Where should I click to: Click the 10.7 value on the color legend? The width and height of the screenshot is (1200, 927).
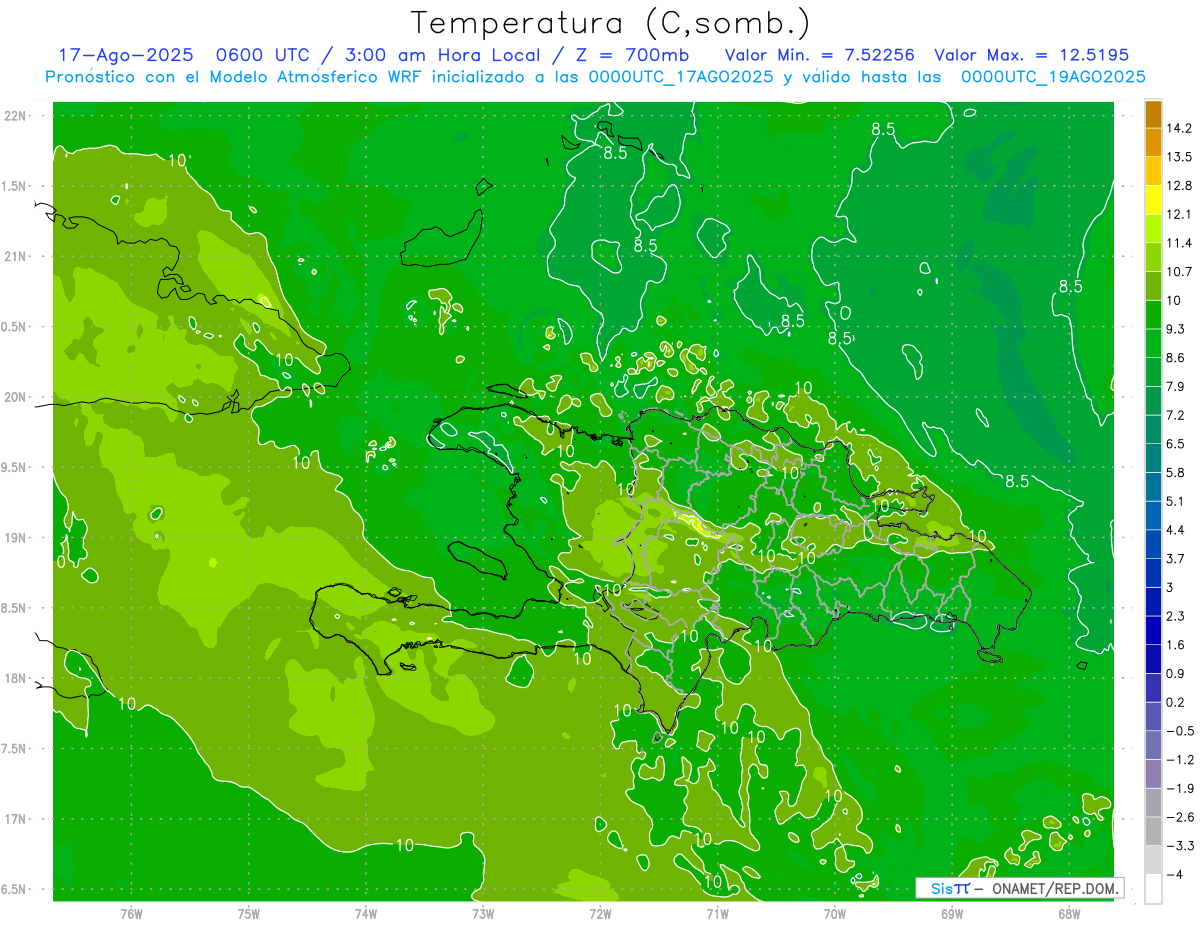click(1179, 271)
